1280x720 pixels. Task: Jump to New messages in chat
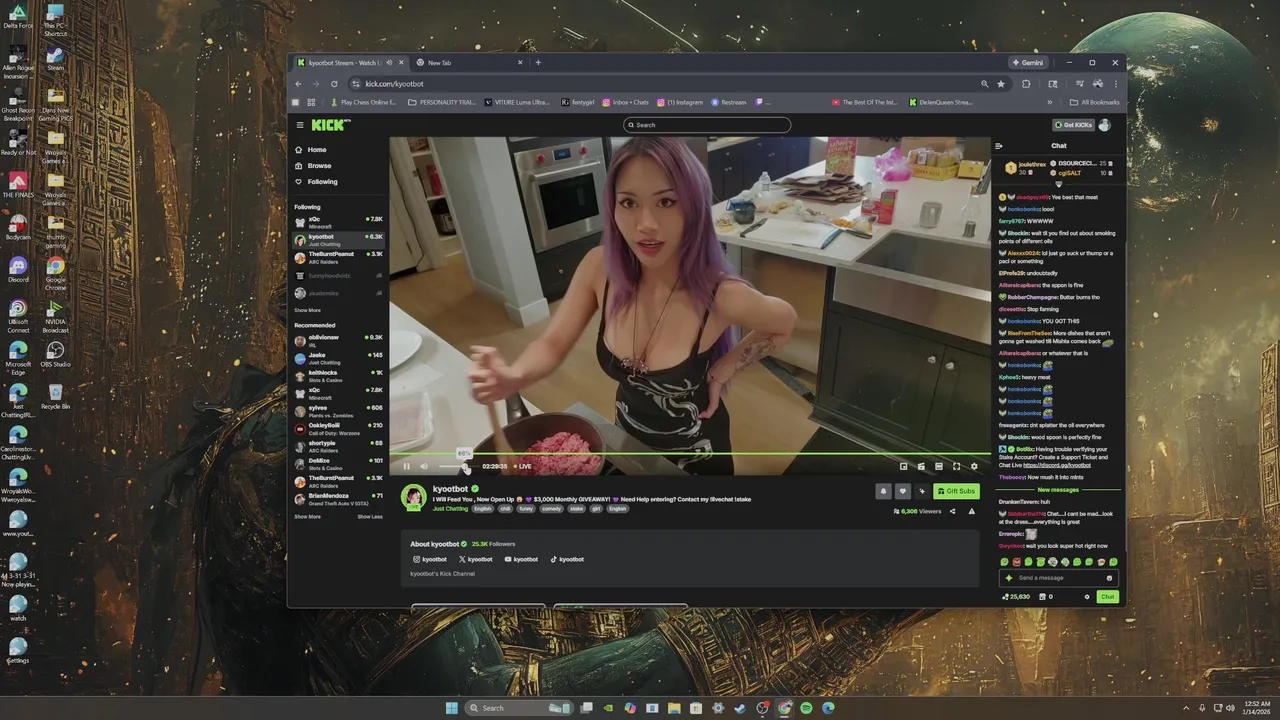pyautogui.click(x=1058, y=490)
